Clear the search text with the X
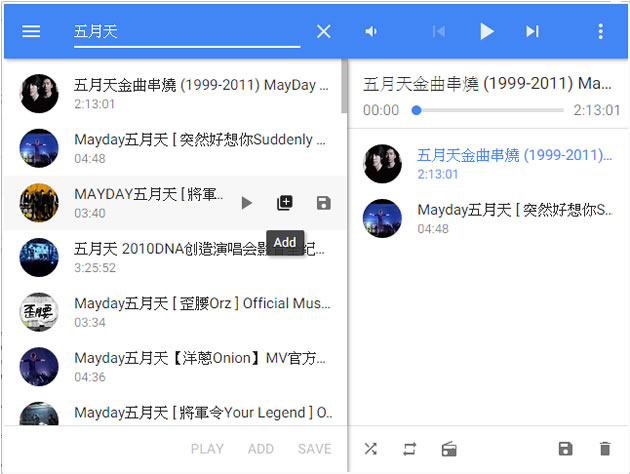This screenshot has width=630, height=474. [323, 31]
